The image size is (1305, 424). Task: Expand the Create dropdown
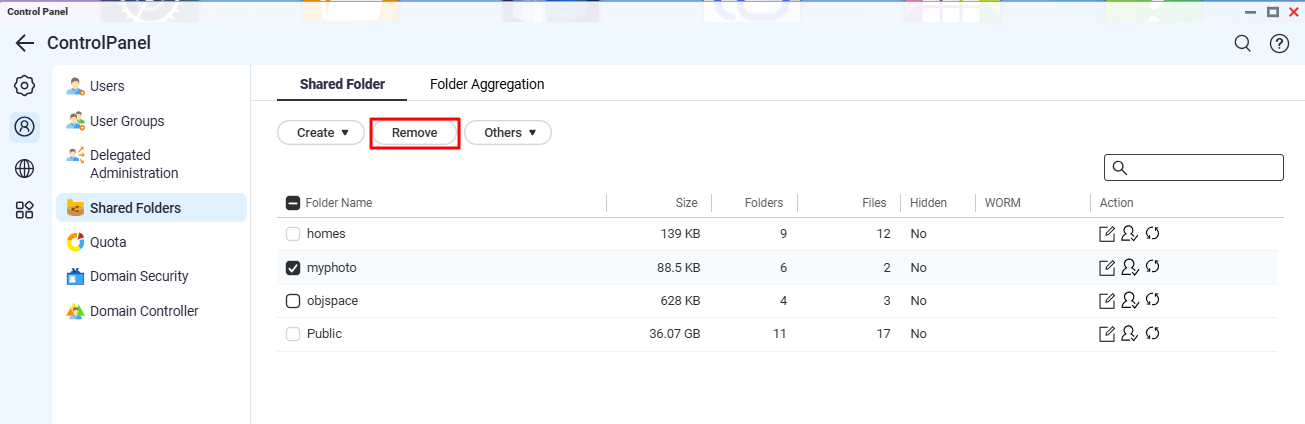coord(321,133)
